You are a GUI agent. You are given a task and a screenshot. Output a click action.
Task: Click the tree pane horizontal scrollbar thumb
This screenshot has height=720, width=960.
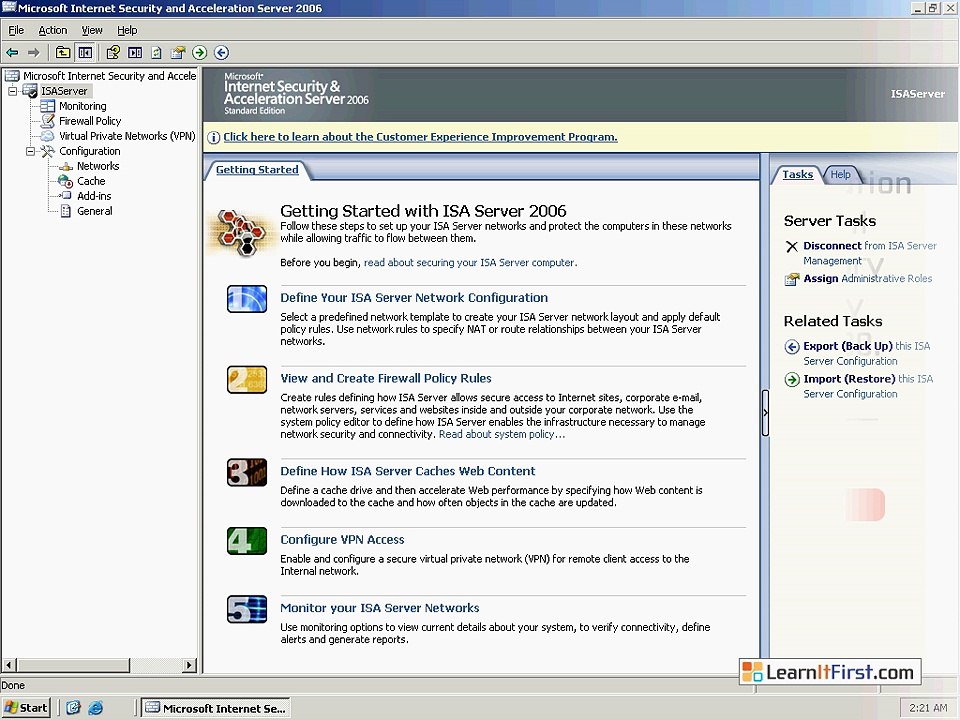tap(73, 665)
